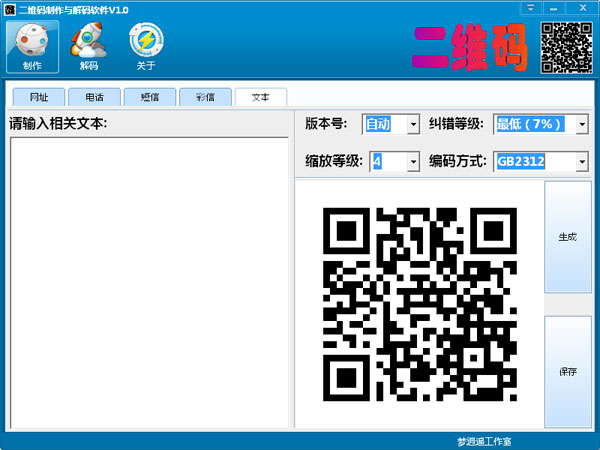Select the 文本 tab
Screen dimensions: 600x450
261,97
